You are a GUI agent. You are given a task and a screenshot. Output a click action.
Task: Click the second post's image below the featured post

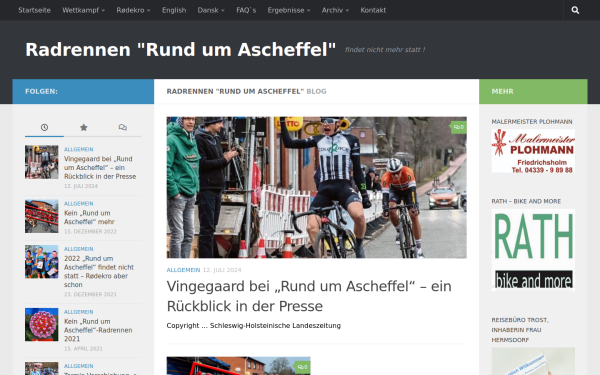click(238, 366)
